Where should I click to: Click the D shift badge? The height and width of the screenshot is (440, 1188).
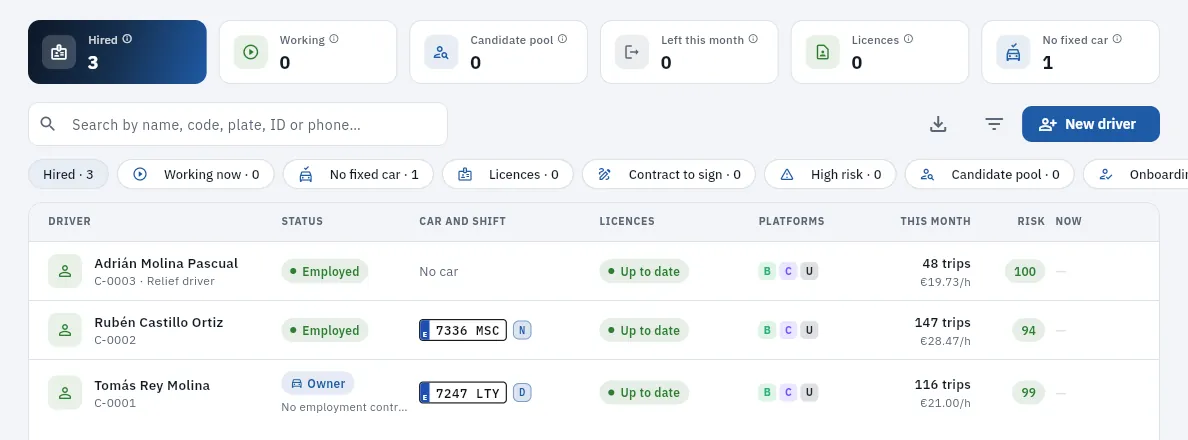click(x=522, y=393)
